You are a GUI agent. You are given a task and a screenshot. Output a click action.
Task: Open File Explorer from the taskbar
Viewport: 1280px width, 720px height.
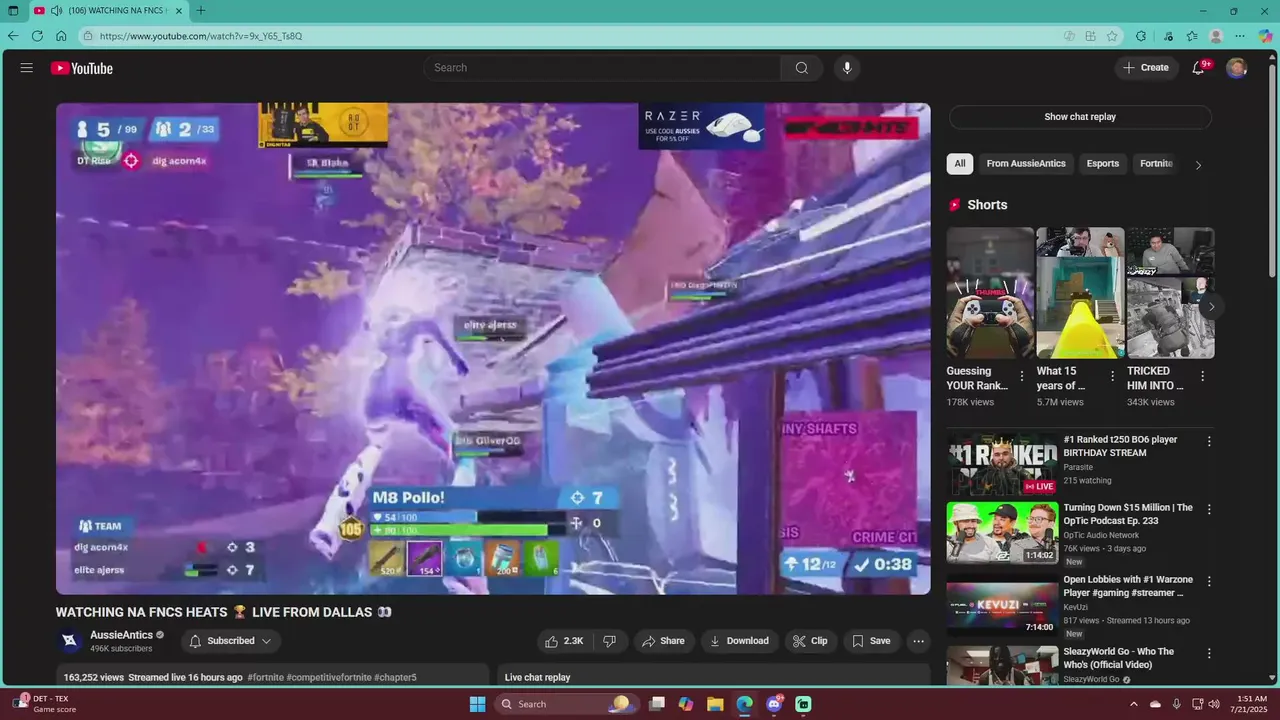(715, 704)
